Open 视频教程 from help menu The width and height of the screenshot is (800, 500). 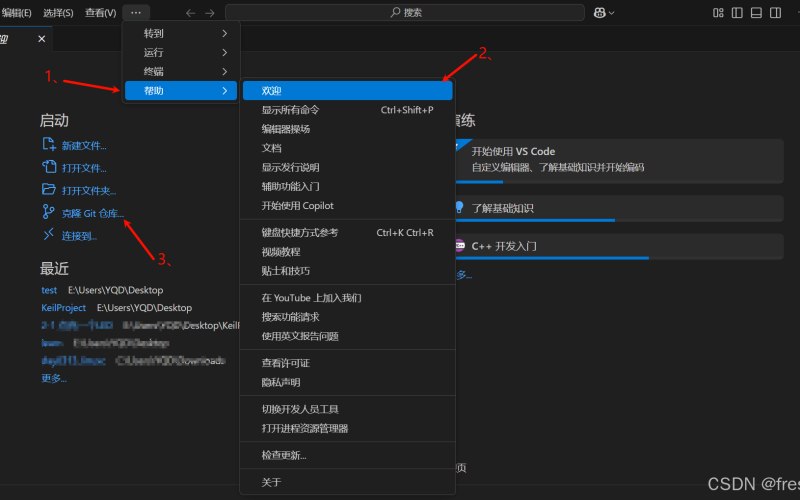(x=347, y=252)
